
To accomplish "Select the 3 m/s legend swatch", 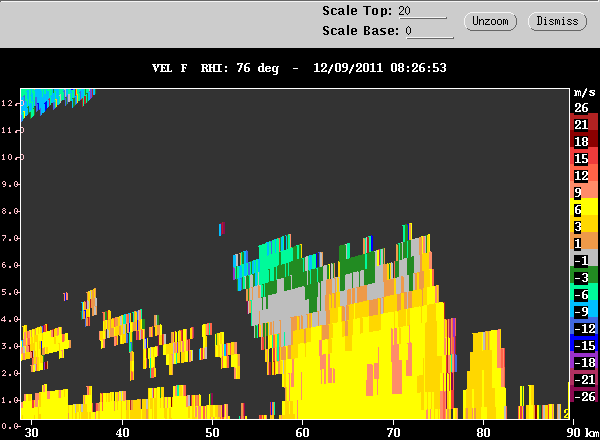I will 584,224.
